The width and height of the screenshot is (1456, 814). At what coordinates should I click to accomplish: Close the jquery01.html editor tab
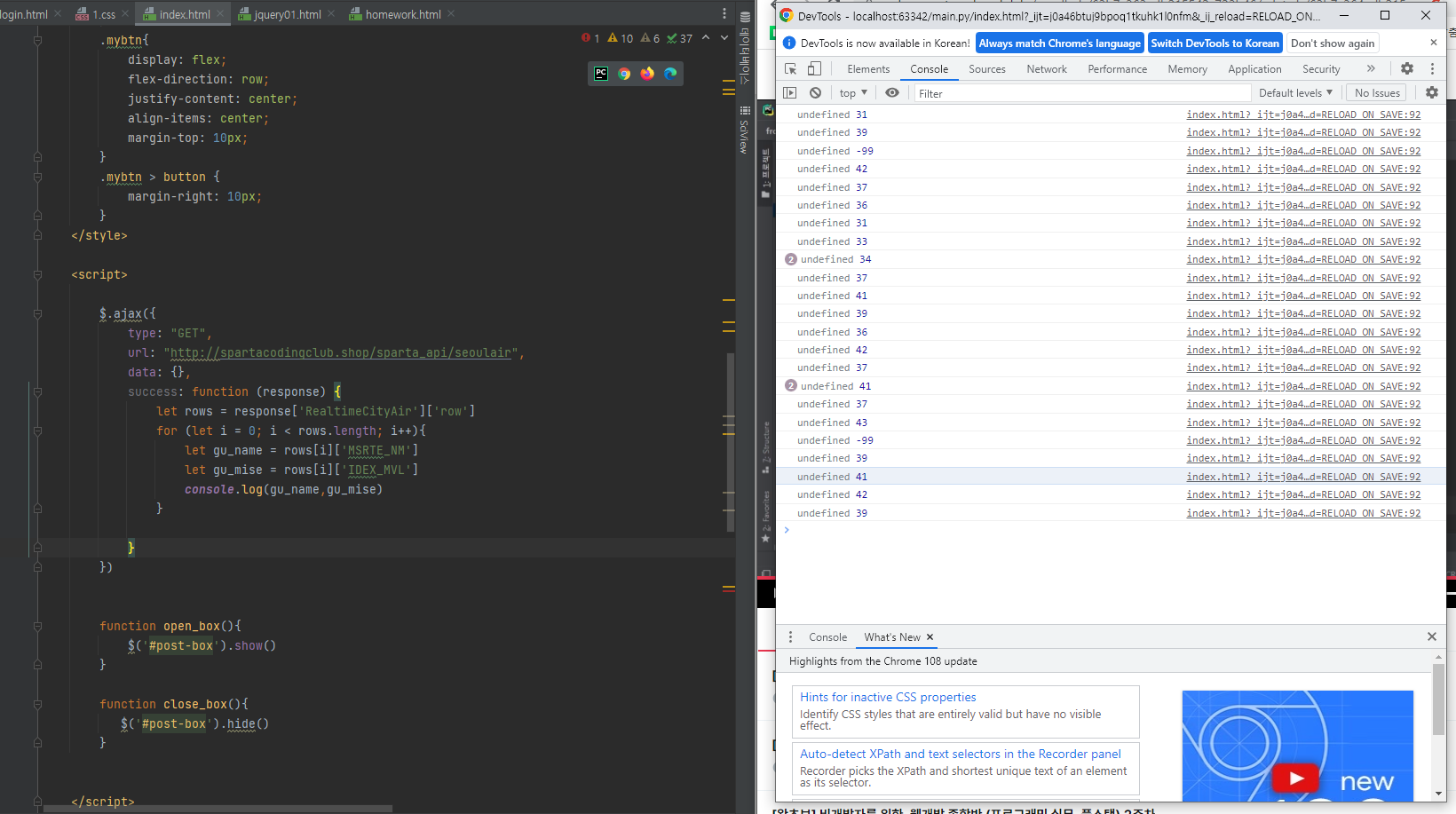[331, 14]
